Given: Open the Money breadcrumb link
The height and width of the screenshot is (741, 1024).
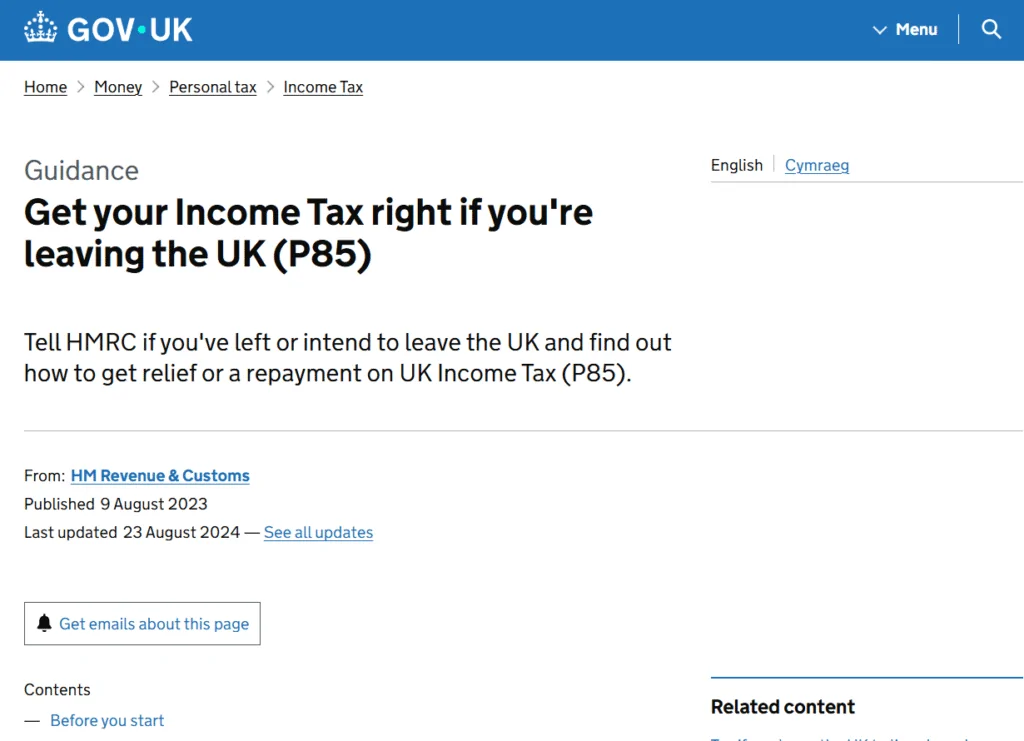Looking at the screenshot, I should (x=118, y=87).
